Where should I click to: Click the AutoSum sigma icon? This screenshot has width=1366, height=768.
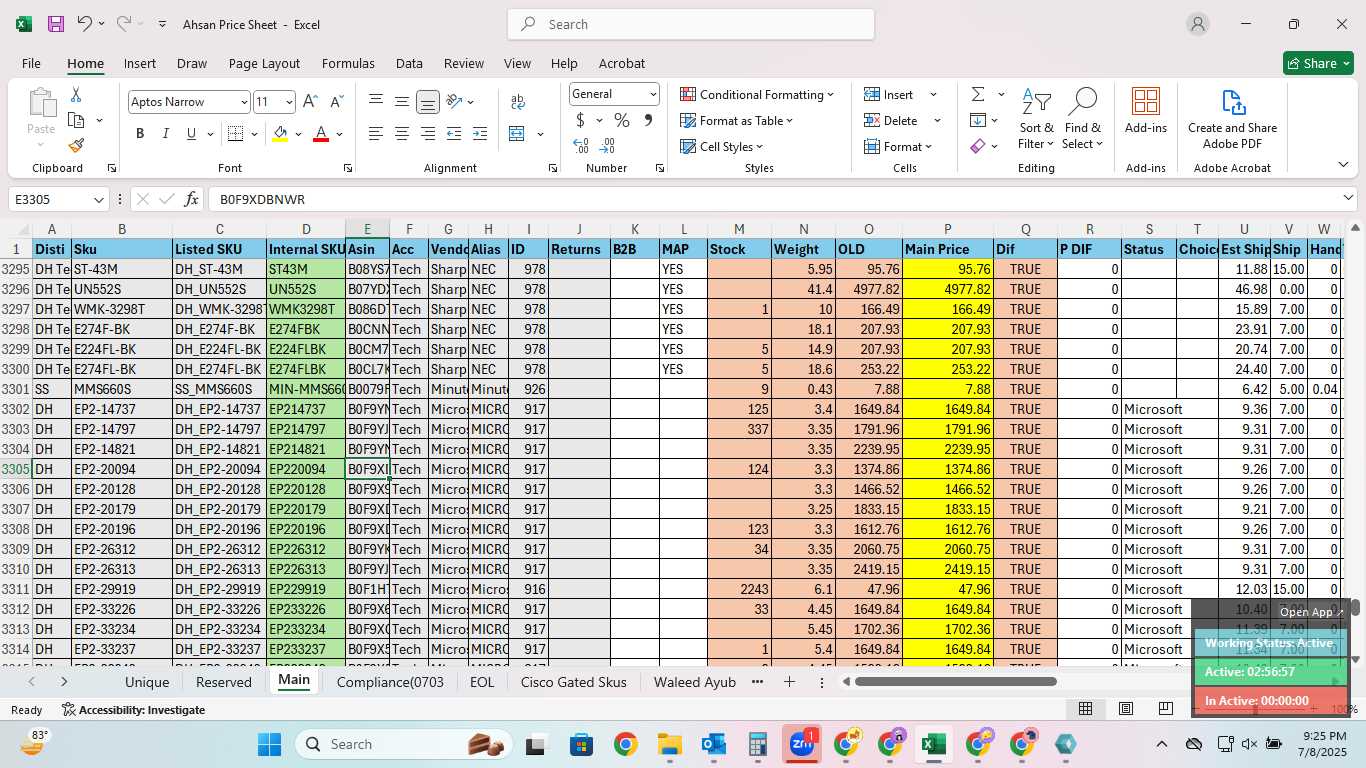point(978,94)
